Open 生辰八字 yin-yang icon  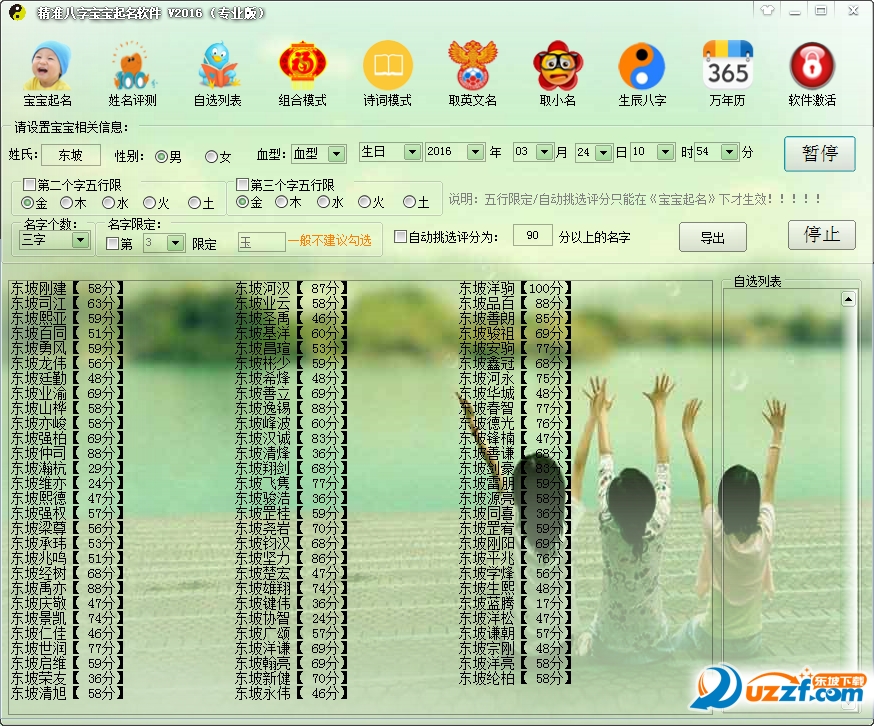point(642,73)
